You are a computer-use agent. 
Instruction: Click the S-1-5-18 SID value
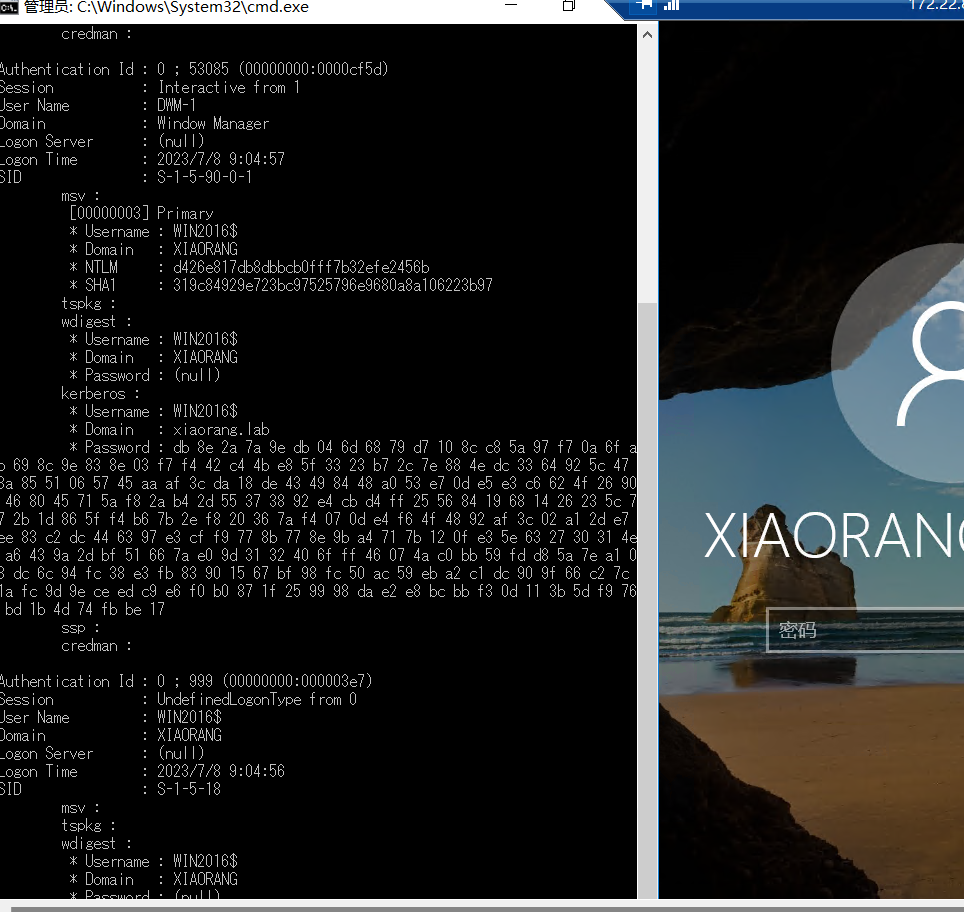(189, 789)
